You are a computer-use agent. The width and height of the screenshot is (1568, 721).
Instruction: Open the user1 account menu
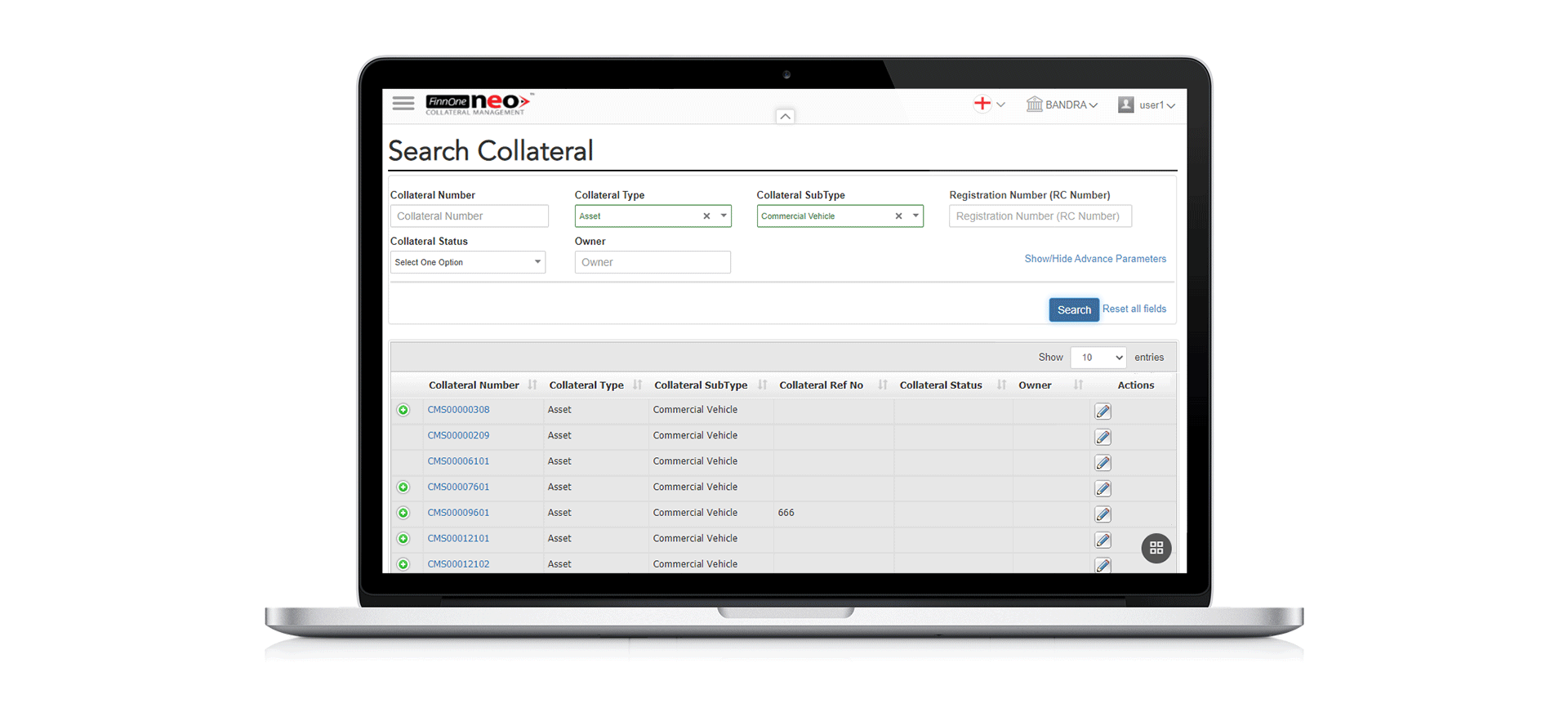(1147, 105)
